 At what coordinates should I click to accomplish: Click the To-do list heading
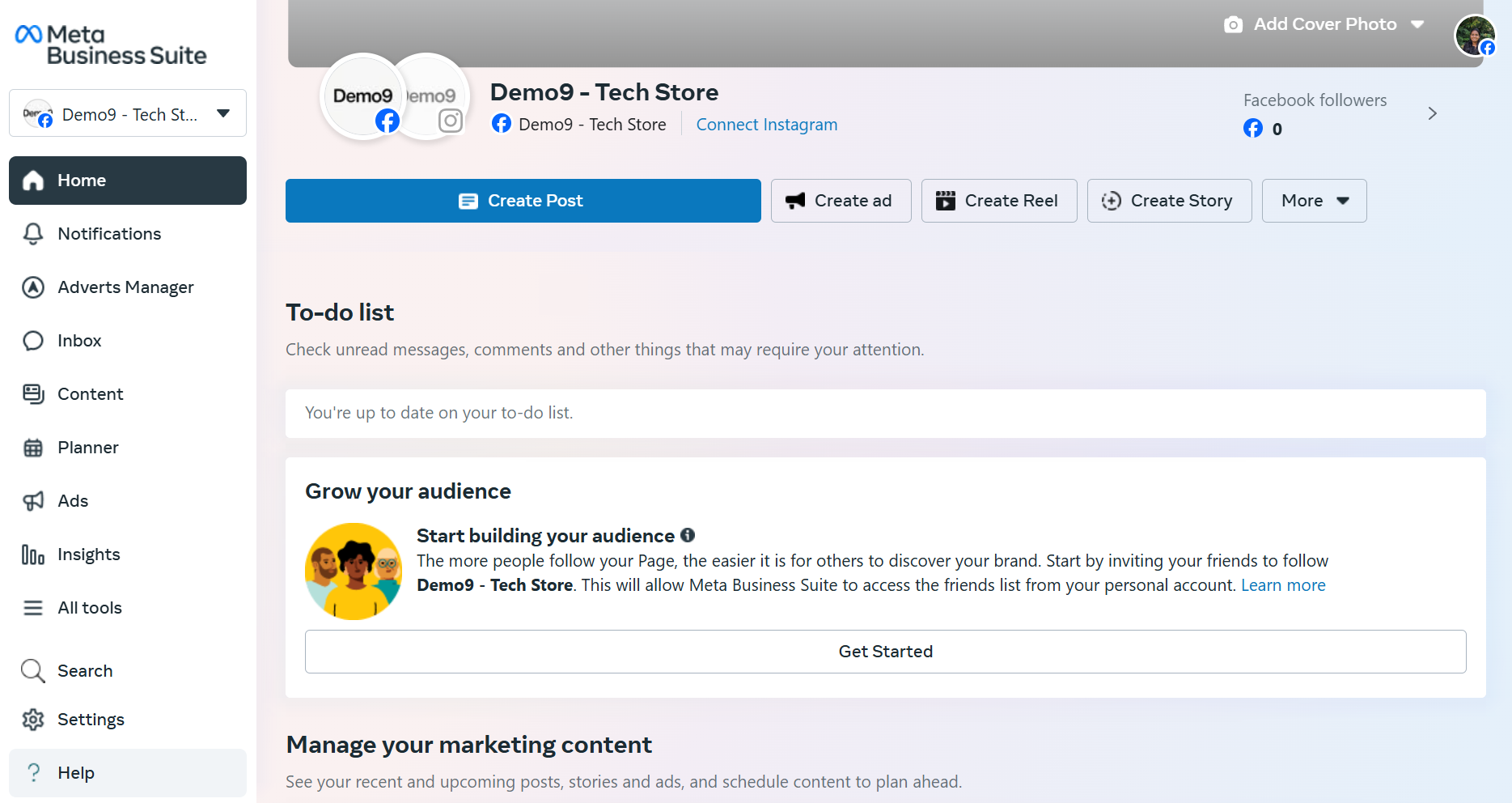340,312
